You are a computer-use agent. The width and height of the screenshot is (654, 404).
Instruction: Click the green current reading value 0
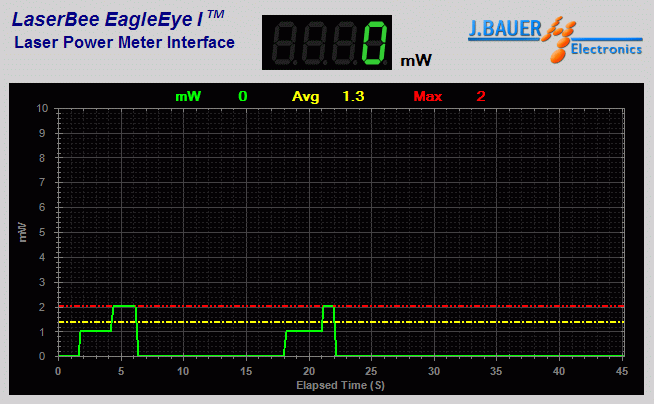tap(243, 96)
